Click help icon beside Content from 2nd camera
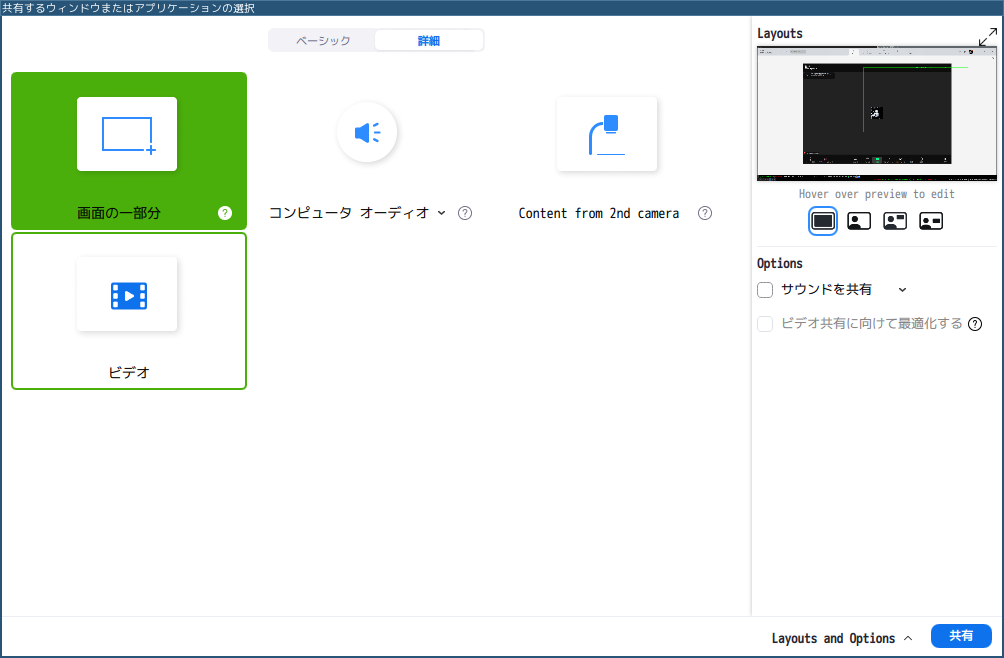Viewport: 1004px width, 658px height. tap(705, 213)
